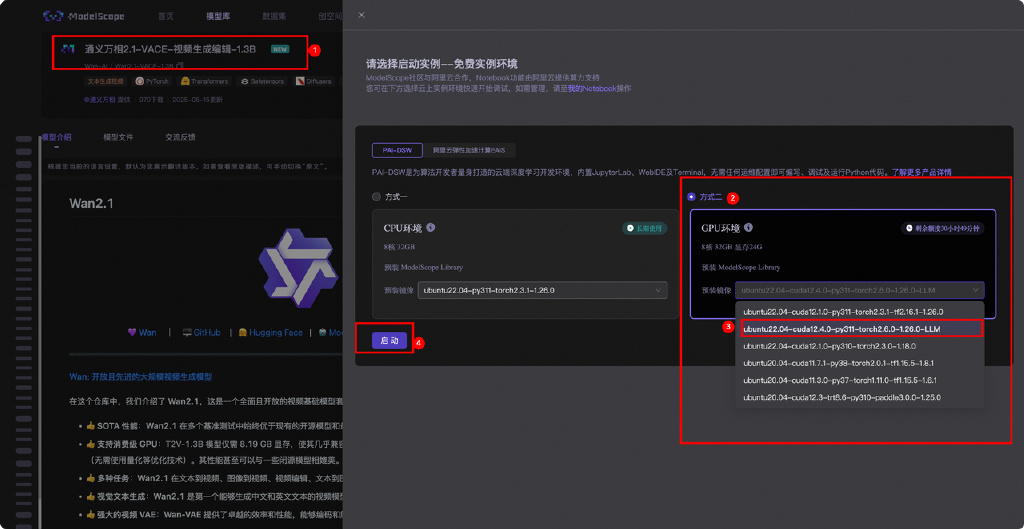The height and width of the screenshot is (529, 1024).
Task: Choose ubuntu22.04-cuda12.4.0-py311-torch2.6.0-1.26.0-LLM option
Action: click(859, 329)
